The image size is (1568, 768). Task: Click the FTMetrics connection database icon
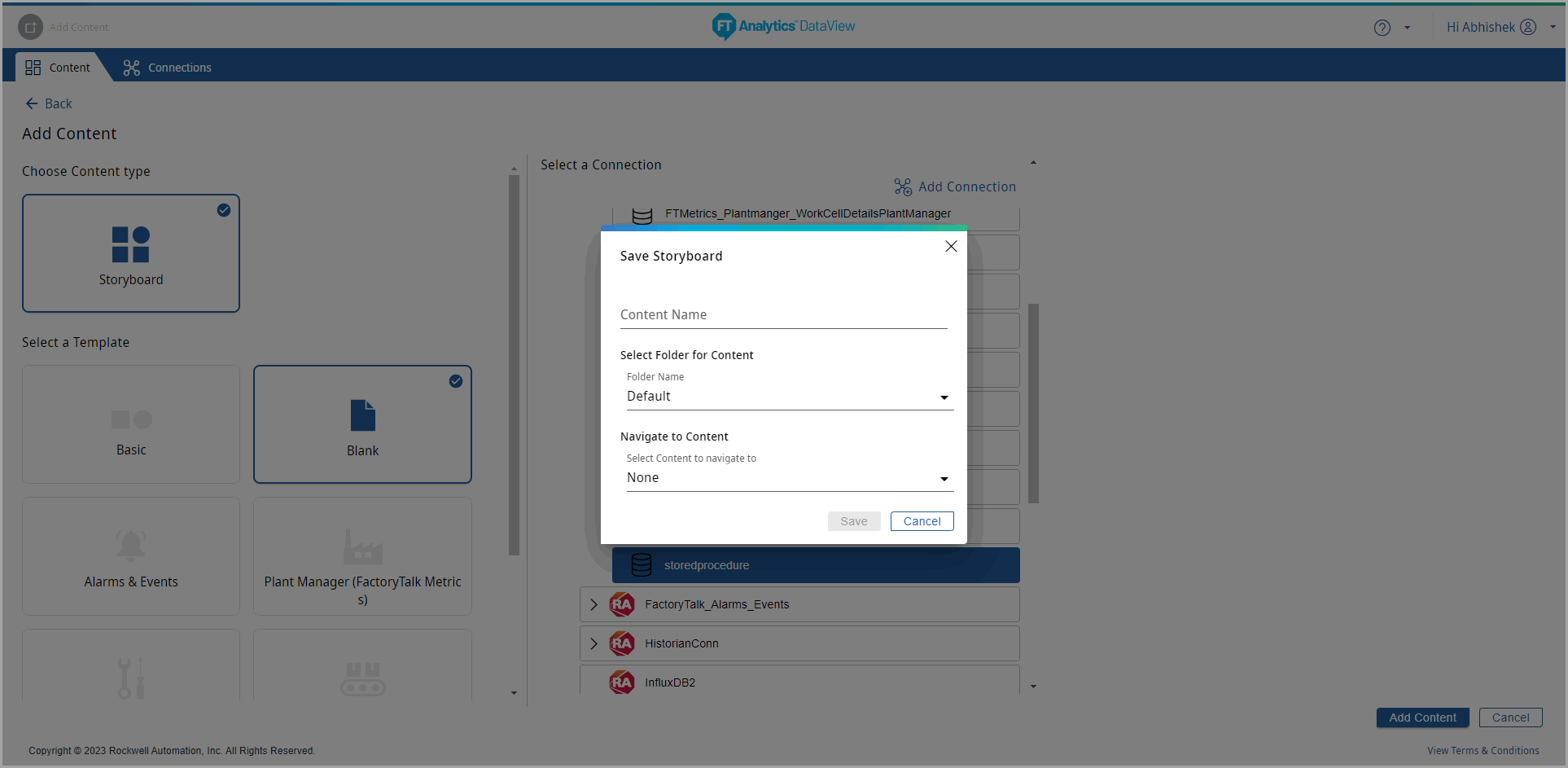pyautogui.click(x=642, y=216)
